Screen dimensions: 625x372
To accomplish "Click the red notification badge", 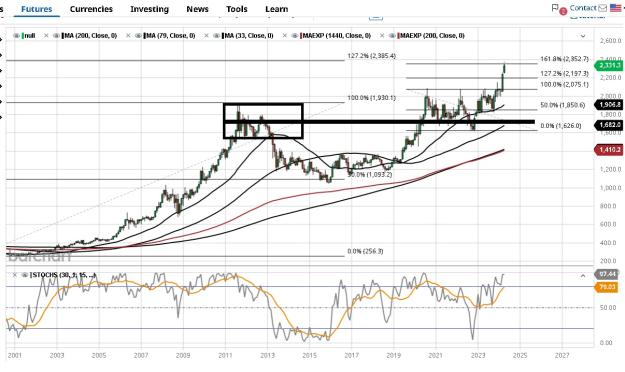I will (563, 12).
